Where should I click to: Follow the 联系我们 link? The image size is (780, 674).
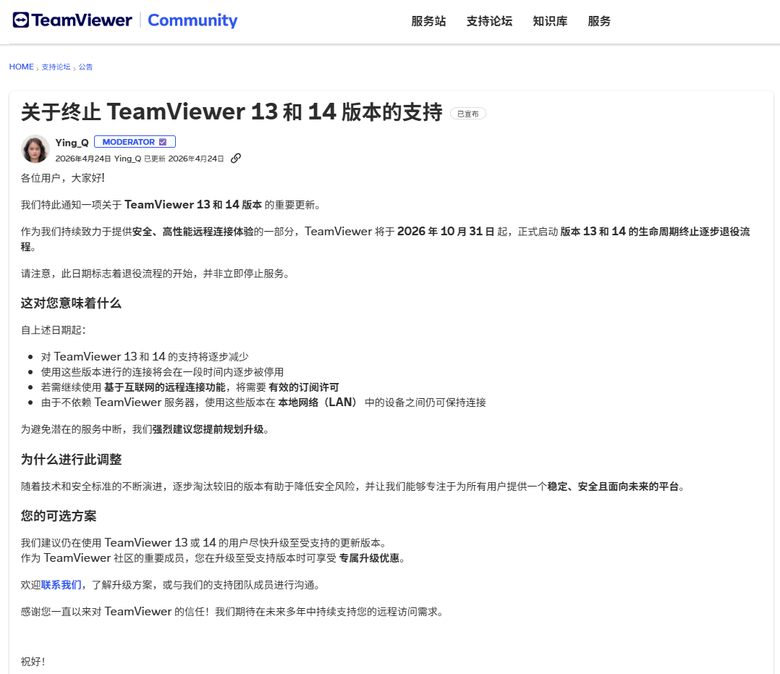pyautogui.click(x=61, y=584)
